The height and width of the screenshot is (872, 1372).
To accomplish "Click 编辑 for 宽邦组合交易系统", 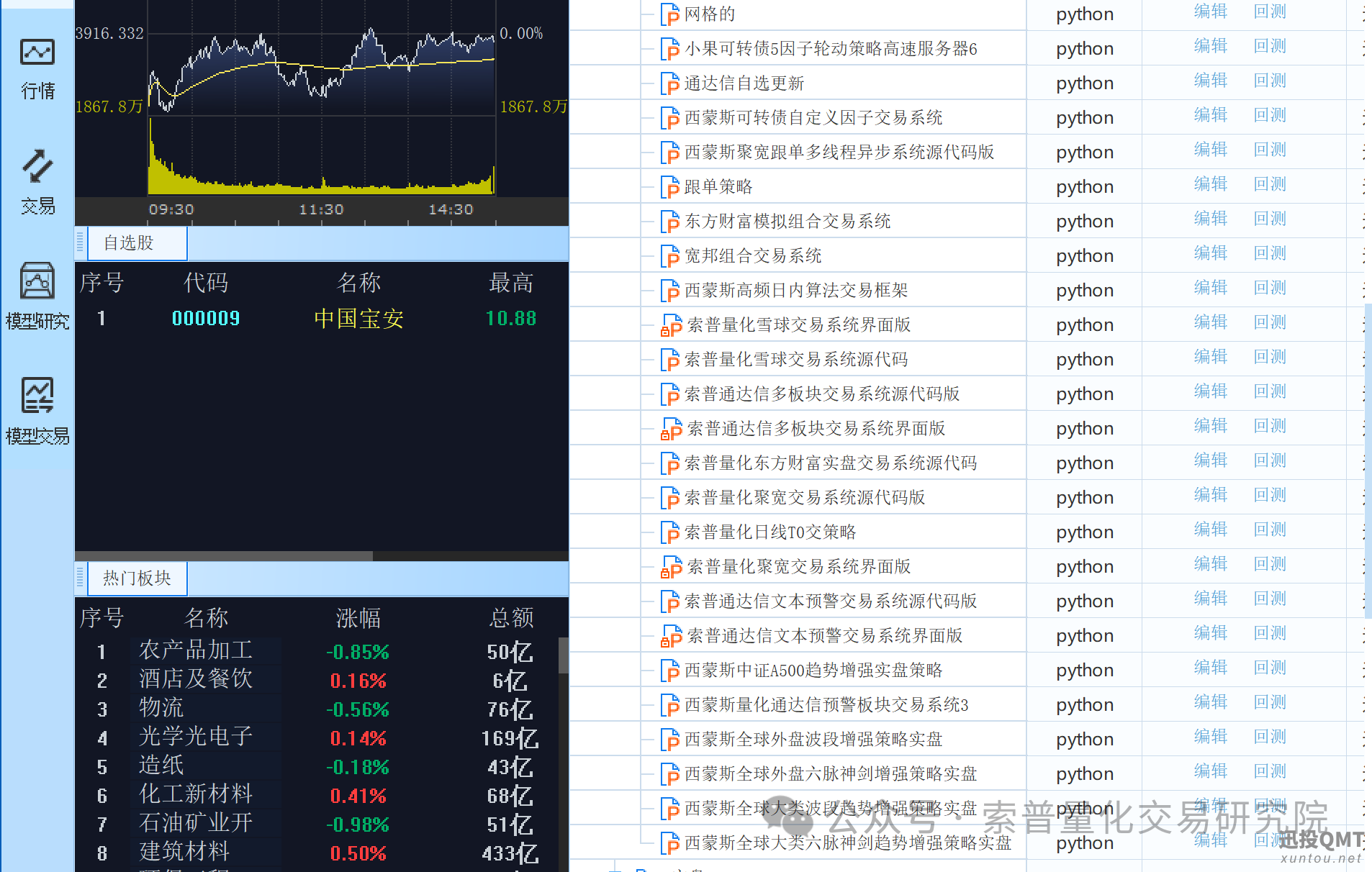I will pos(1210,253).
